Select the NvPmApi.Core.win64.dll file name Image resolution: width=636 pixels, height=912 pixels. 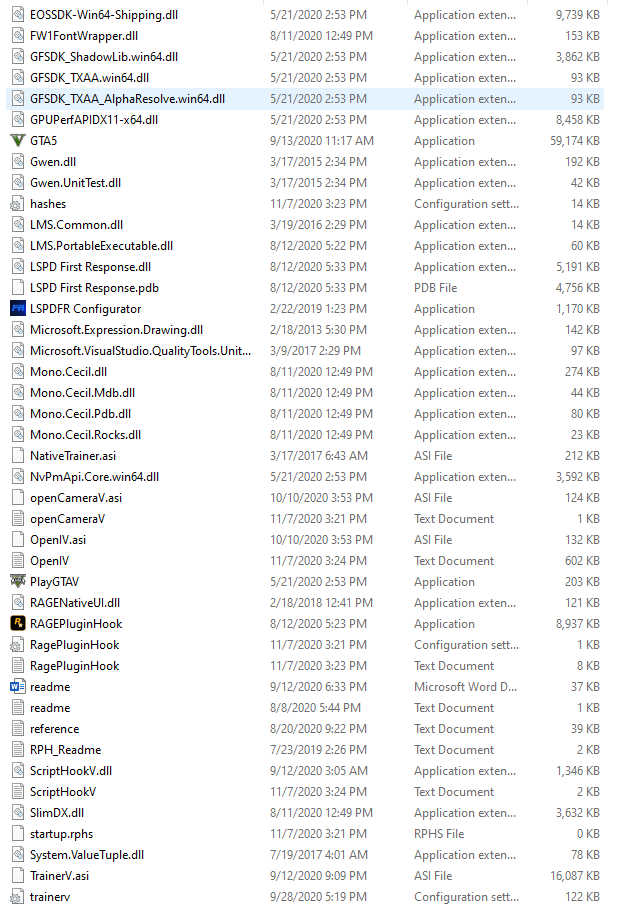[x=95, y=477]
